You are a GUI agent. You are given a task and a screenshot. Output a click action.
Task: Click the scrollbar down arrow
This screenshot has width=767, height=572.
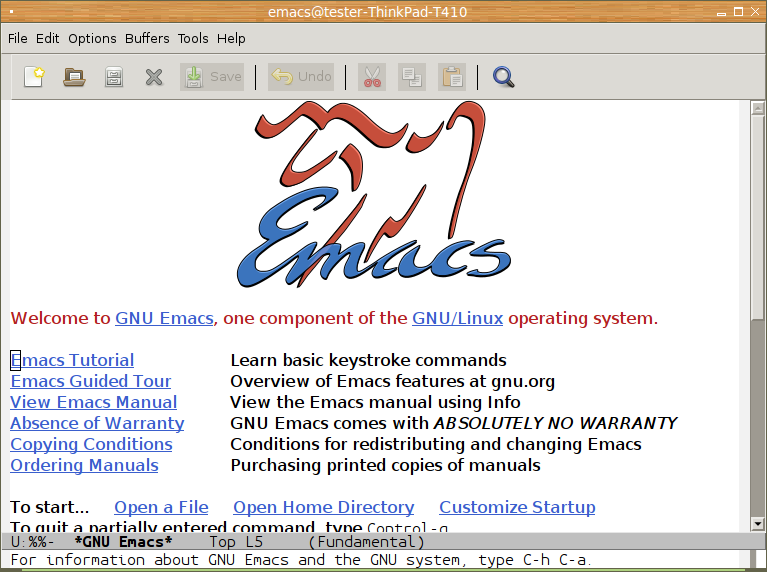click(x=757, y=524)
